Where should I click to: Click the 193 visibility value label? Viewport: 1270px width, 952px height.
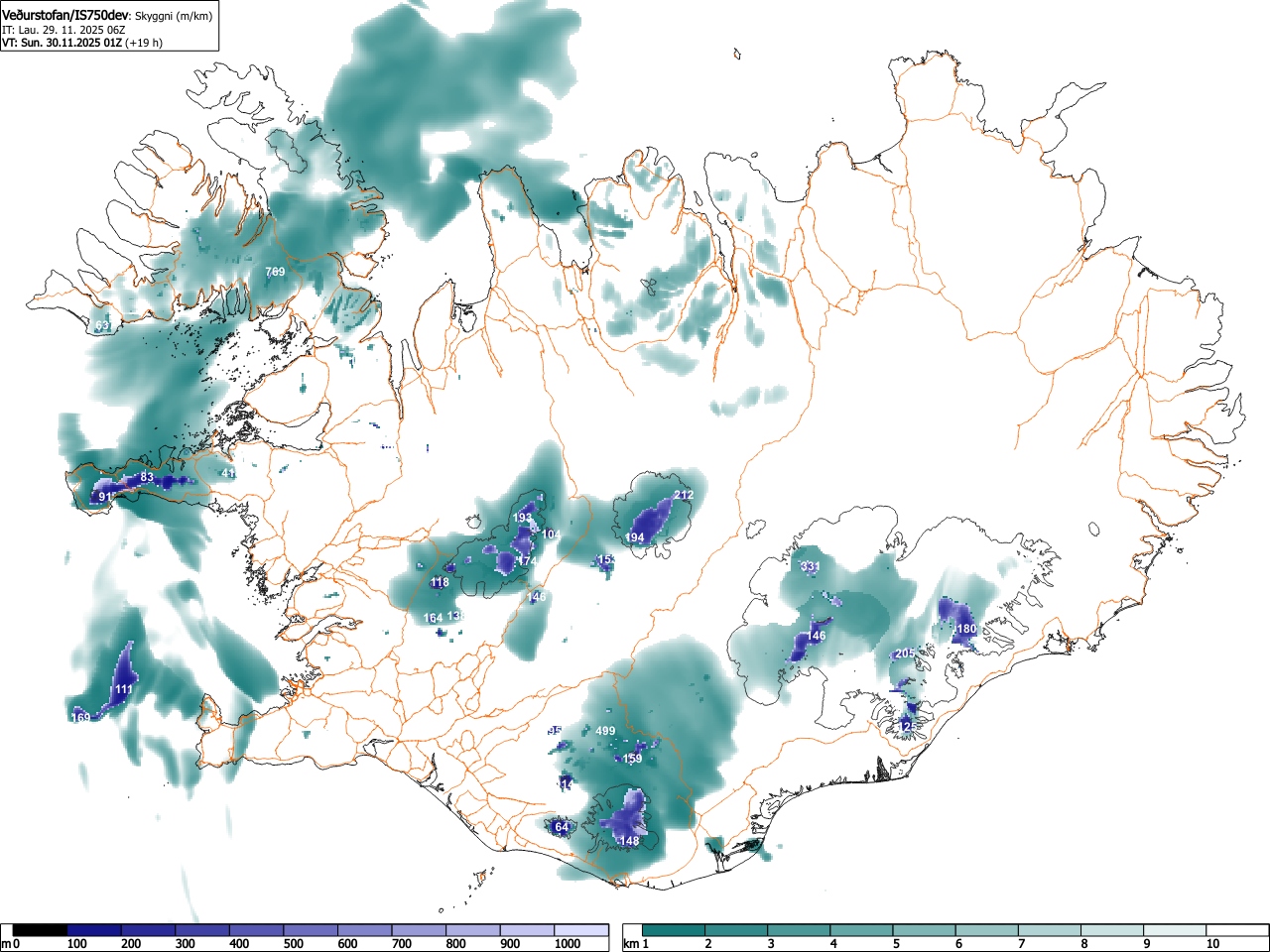click(523, 519)
